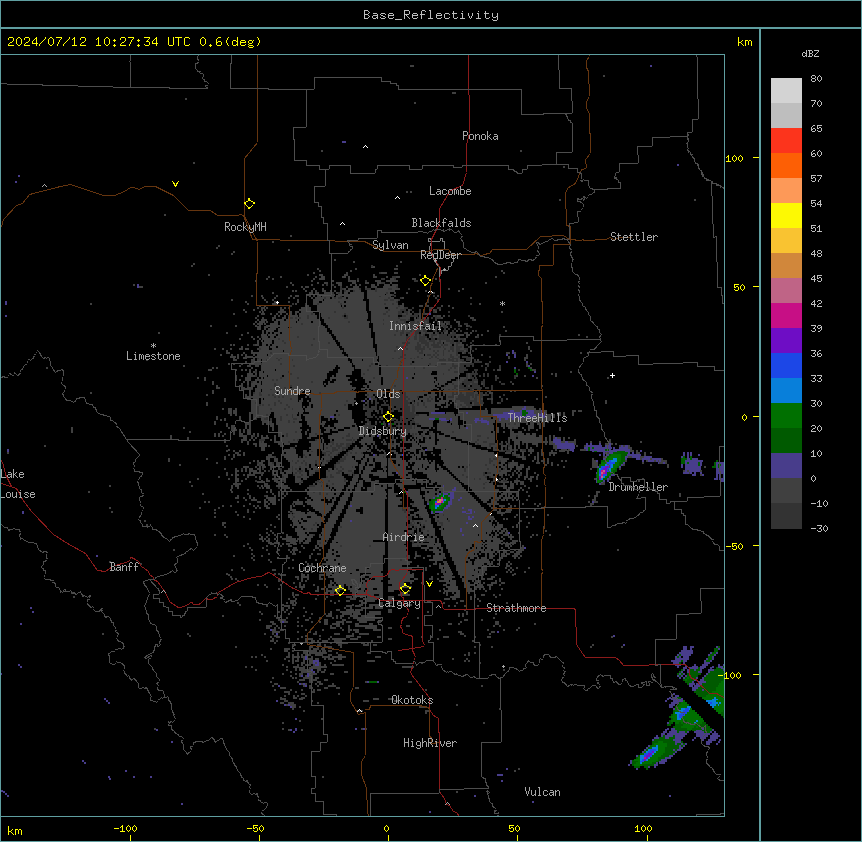Image resolution: width=862 pixels, height=842 pixels.
Task: Click the RockyMH label
Action: 245,227
